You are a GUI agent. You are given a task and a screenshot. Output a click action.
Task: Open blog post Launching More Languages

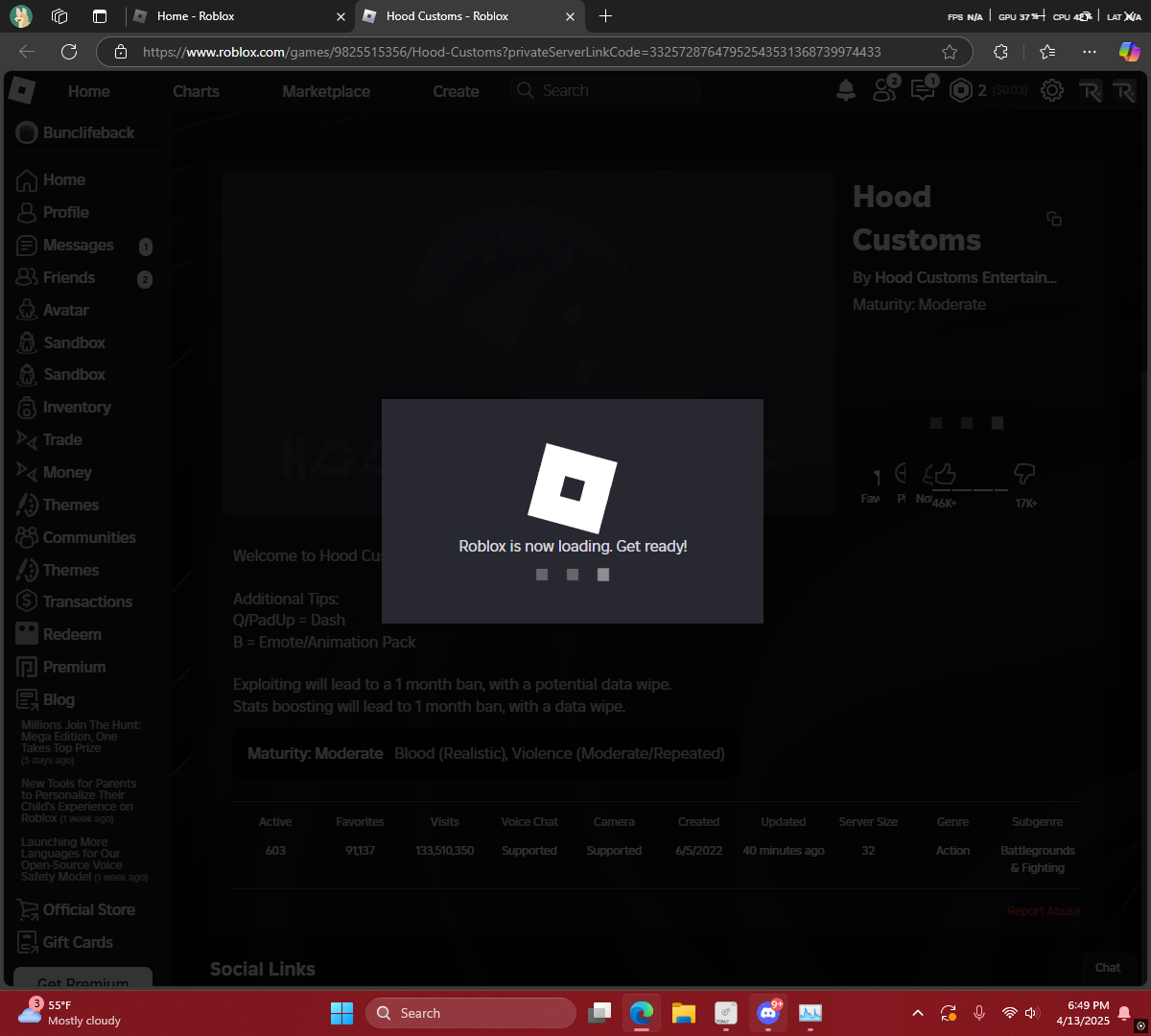click(83, 859)
